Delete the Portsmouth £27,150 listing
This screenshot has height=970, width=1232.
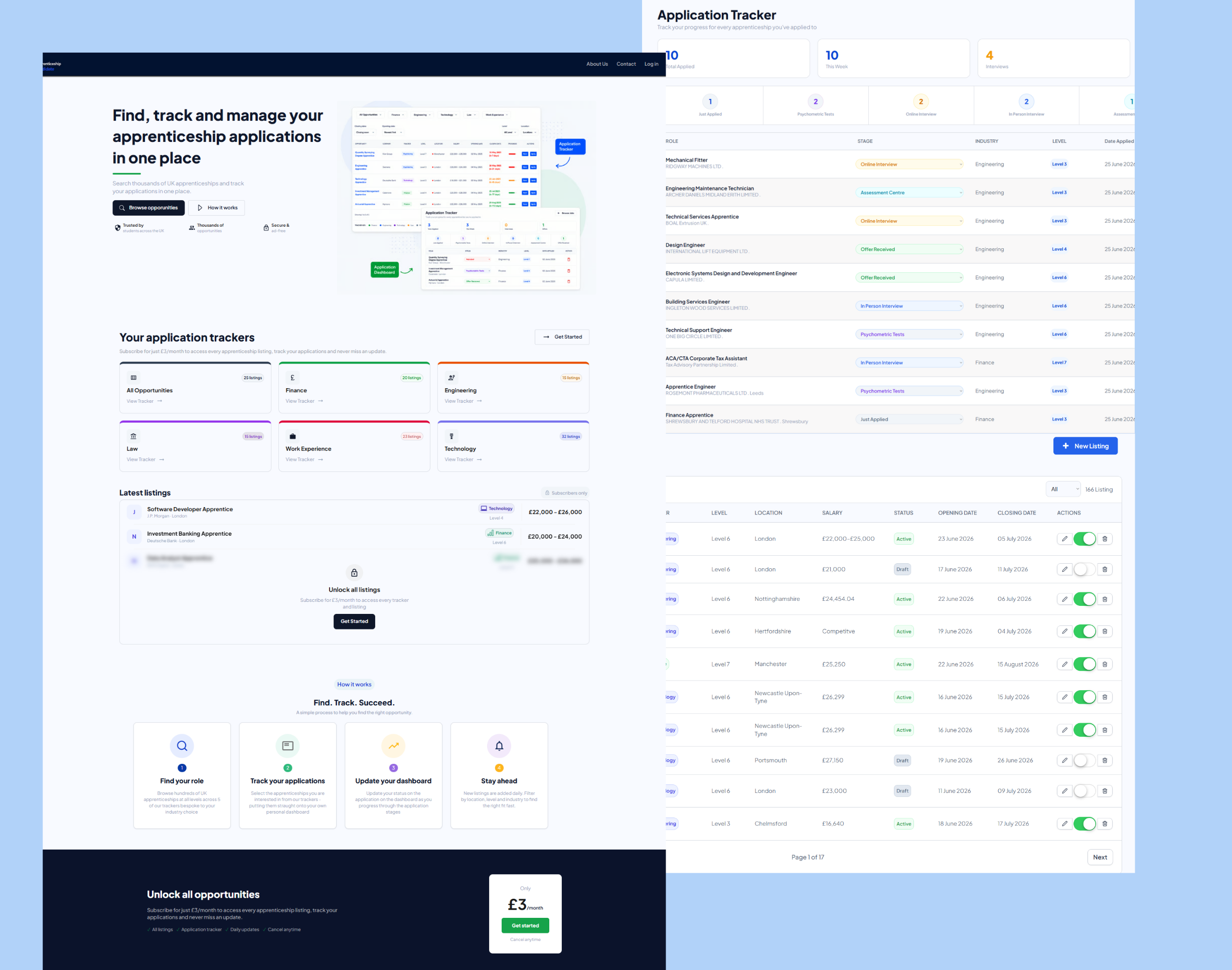pyautogui.click(x=1104, y=760)
